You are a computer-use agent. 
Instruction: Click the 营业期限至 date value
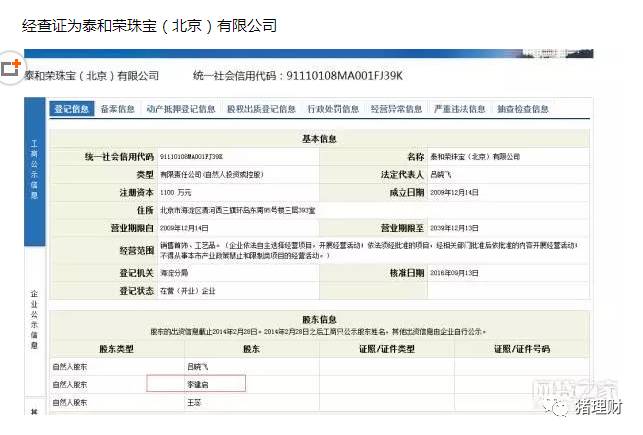coord(454,228)
